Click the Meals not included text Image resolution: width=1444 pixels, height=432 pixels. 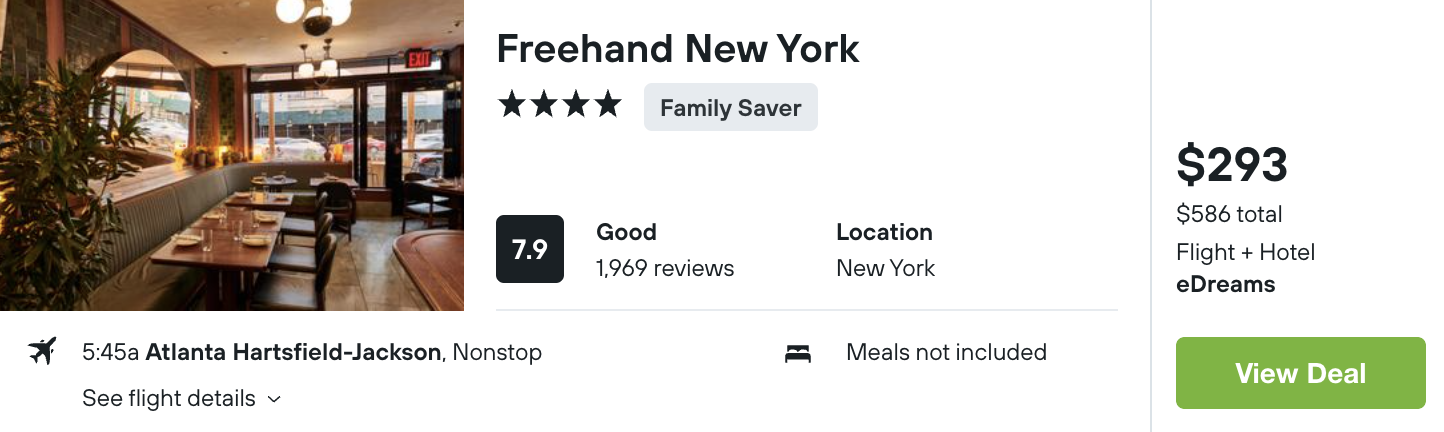tap(946, 352)
